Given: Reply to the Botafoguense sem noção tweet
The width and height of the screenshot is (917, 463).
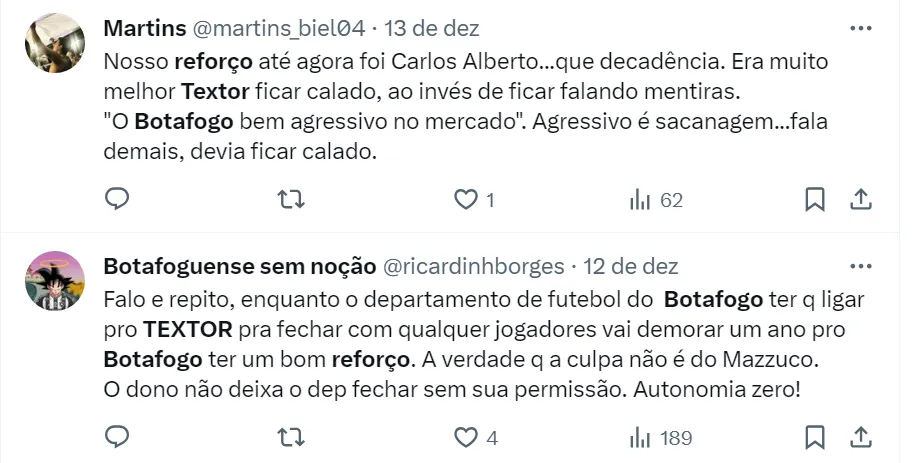Looking at the screenshot, I should tap(117, 438).
